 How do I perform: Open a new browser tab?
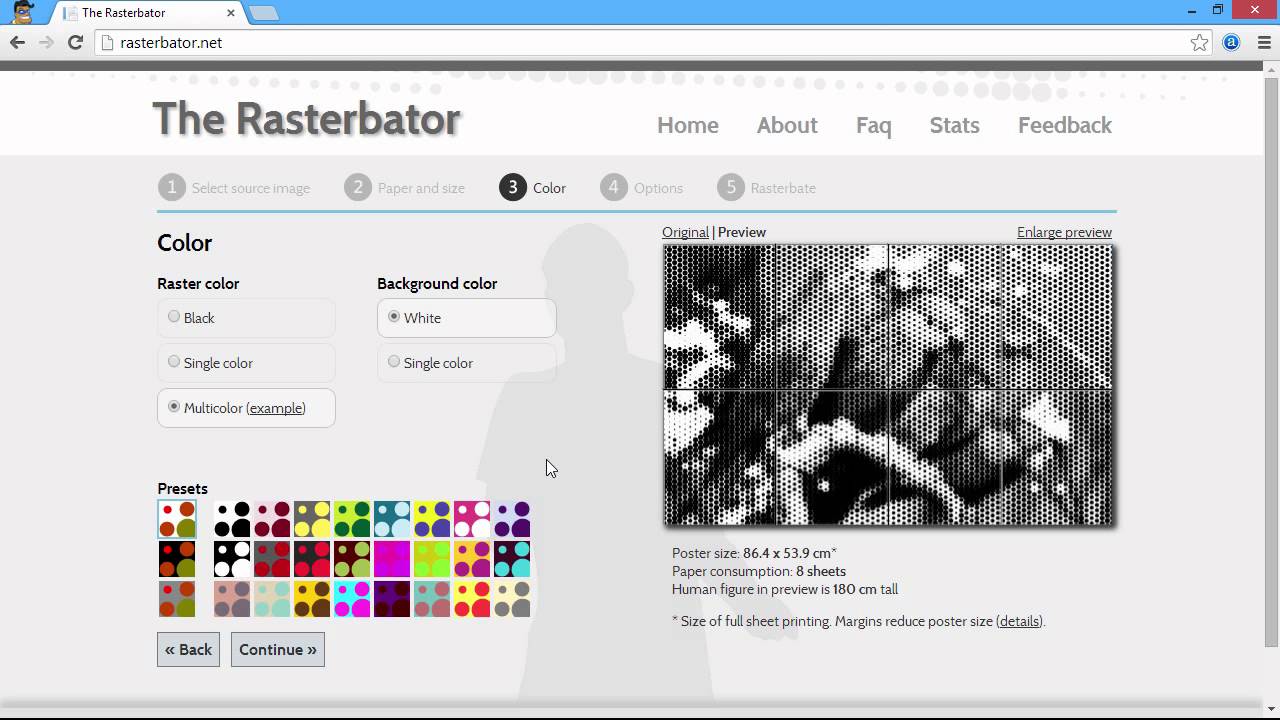click(x=263, y=13)
